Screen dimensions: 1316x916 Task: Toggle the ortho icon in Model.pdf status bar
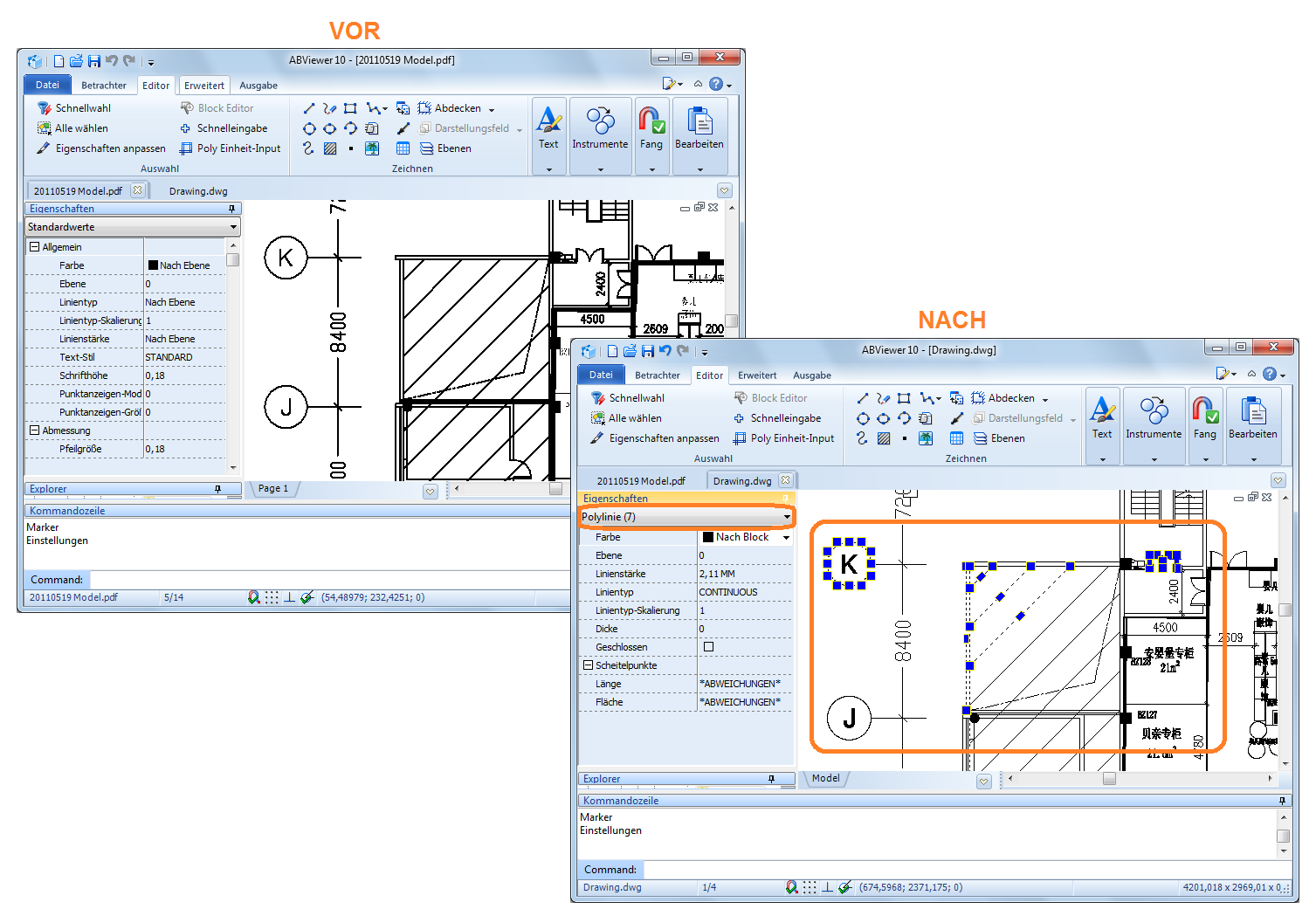[289, 597]
